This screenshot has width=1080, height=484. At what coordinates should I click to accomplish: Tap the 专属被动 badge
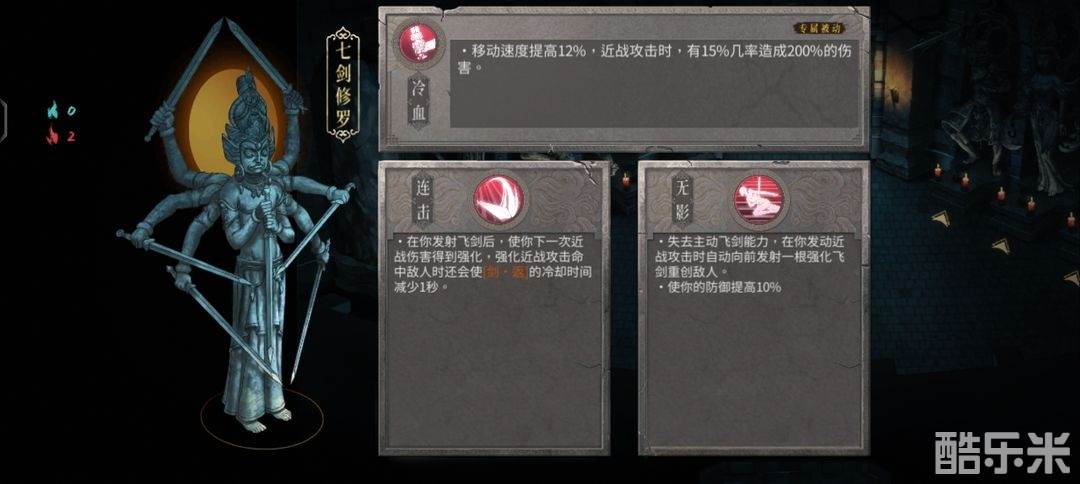(x=820, y=28)
